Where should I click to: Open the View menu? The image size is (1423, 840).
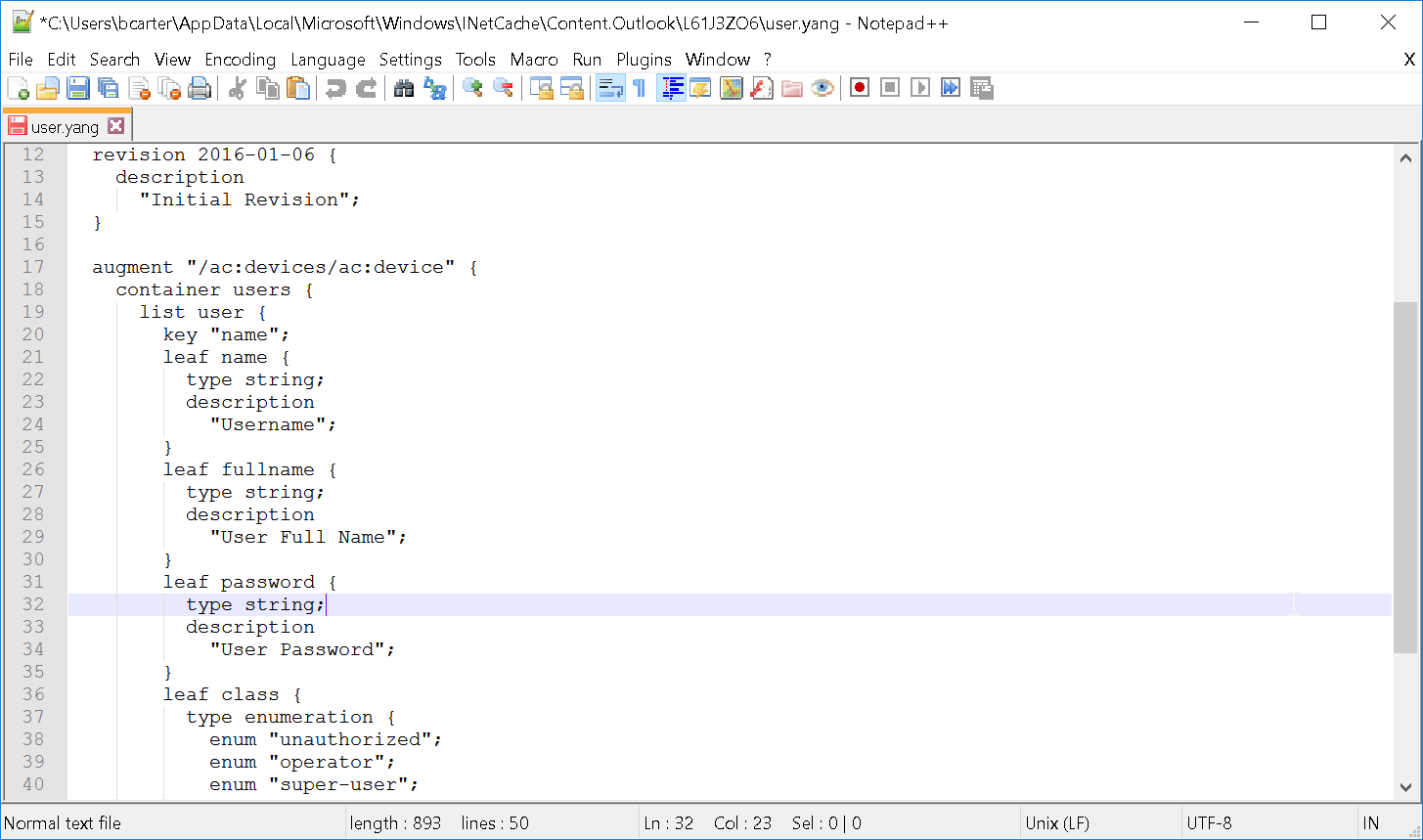[x=172, y=60]
